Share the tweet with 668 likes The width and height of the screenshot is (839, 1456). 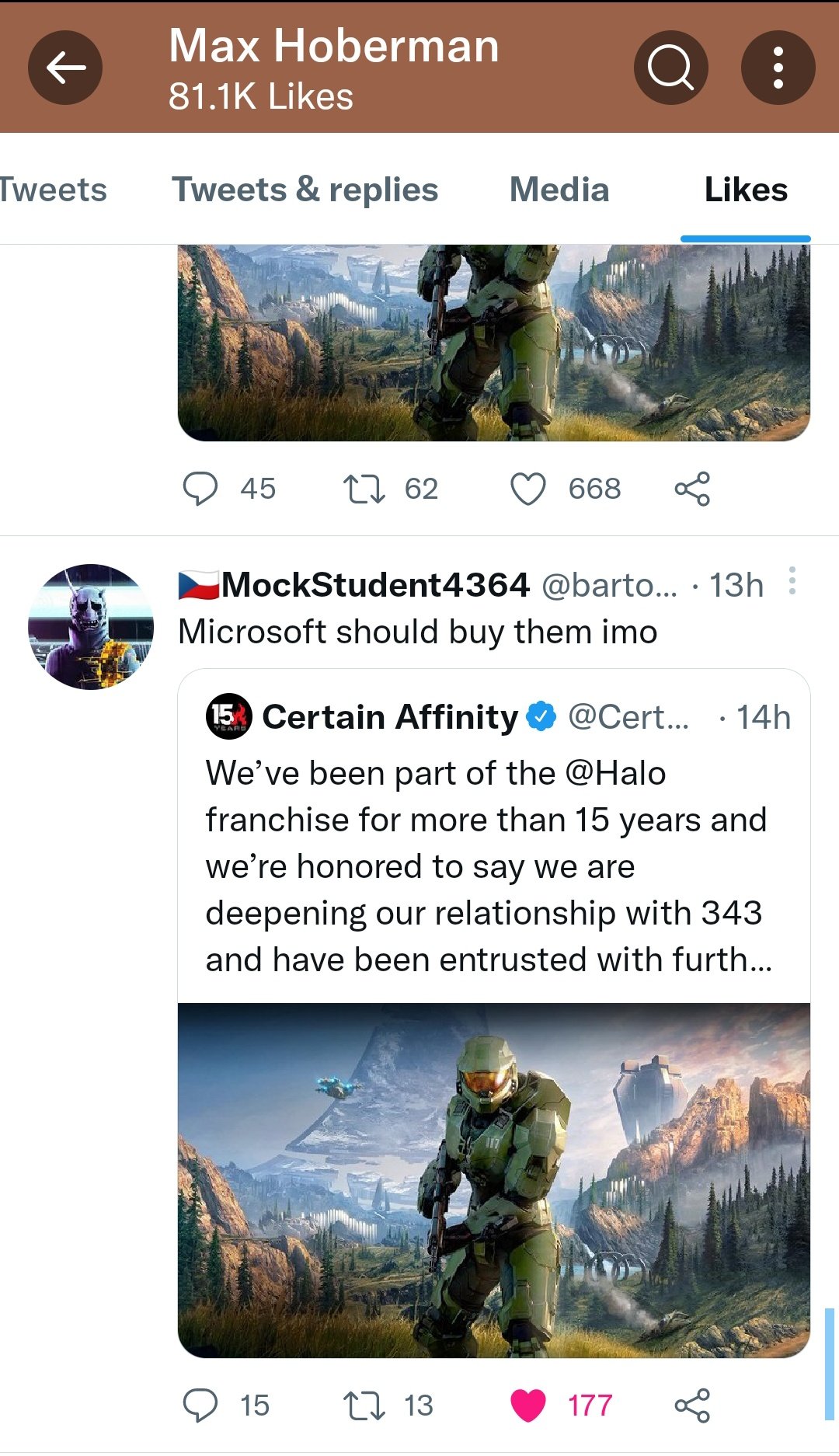[x=692, y=489]
